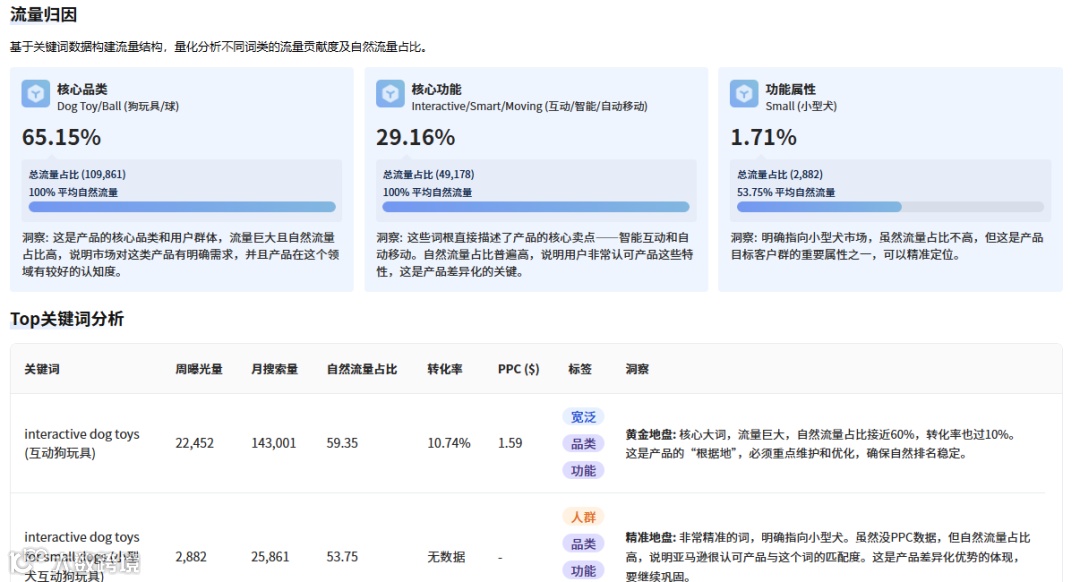Click the 宽泛 tag in first row
This screenshot has height=582, width=1080.
(x=583, y=417)
